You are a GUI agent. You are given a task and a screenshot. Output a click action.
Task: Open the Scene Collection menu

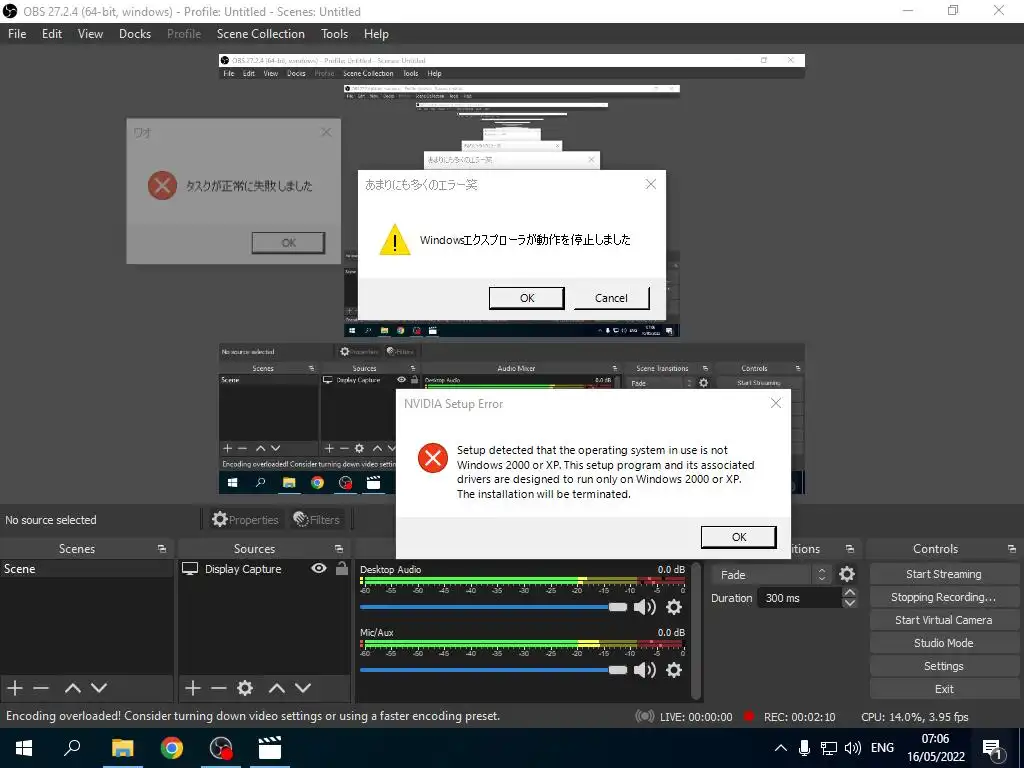click(261, 34)
